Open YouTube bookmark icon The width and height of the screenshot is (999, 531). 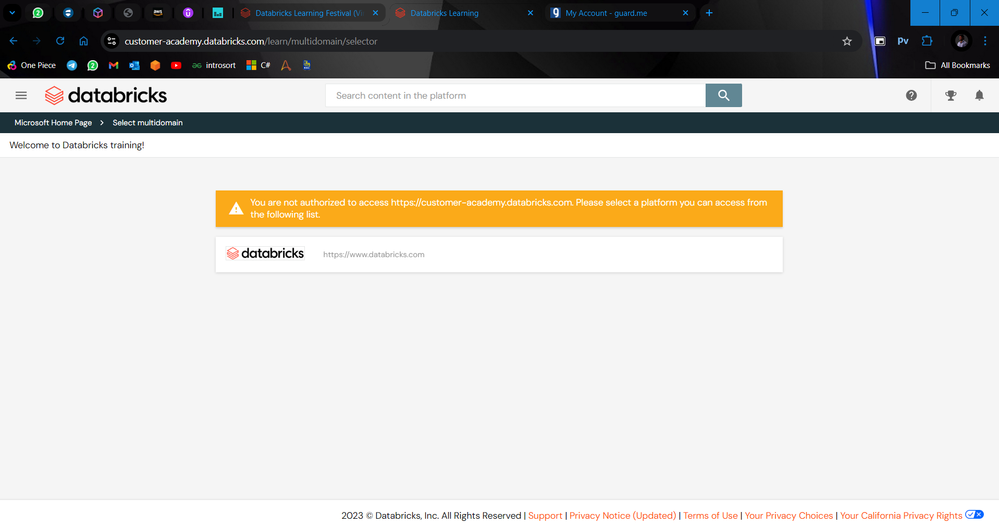[x=176, y=65]
